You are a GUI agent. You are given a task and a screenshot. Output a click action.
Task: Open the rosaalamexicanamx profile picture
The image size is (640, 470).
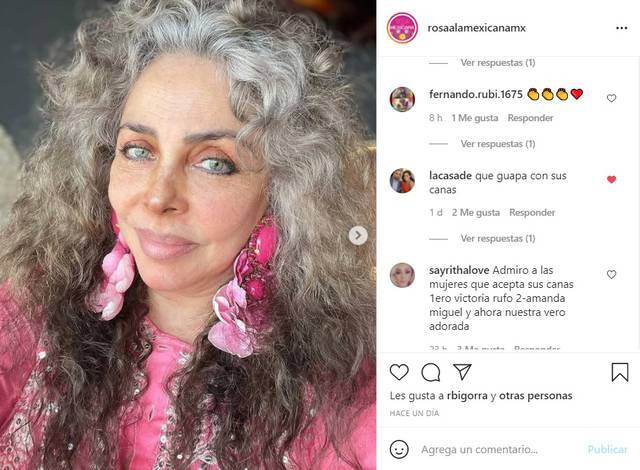click(402, 28)
